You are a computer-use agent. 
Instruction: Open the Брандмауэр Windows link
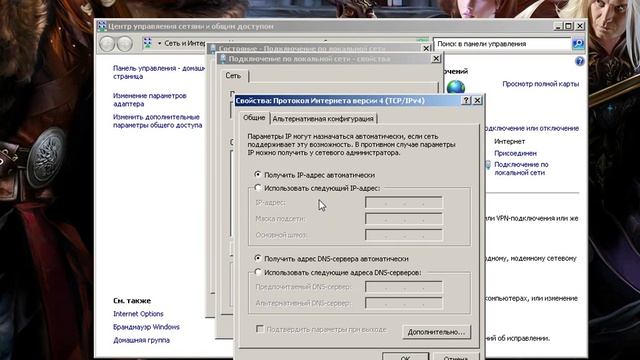click(146, 327)
